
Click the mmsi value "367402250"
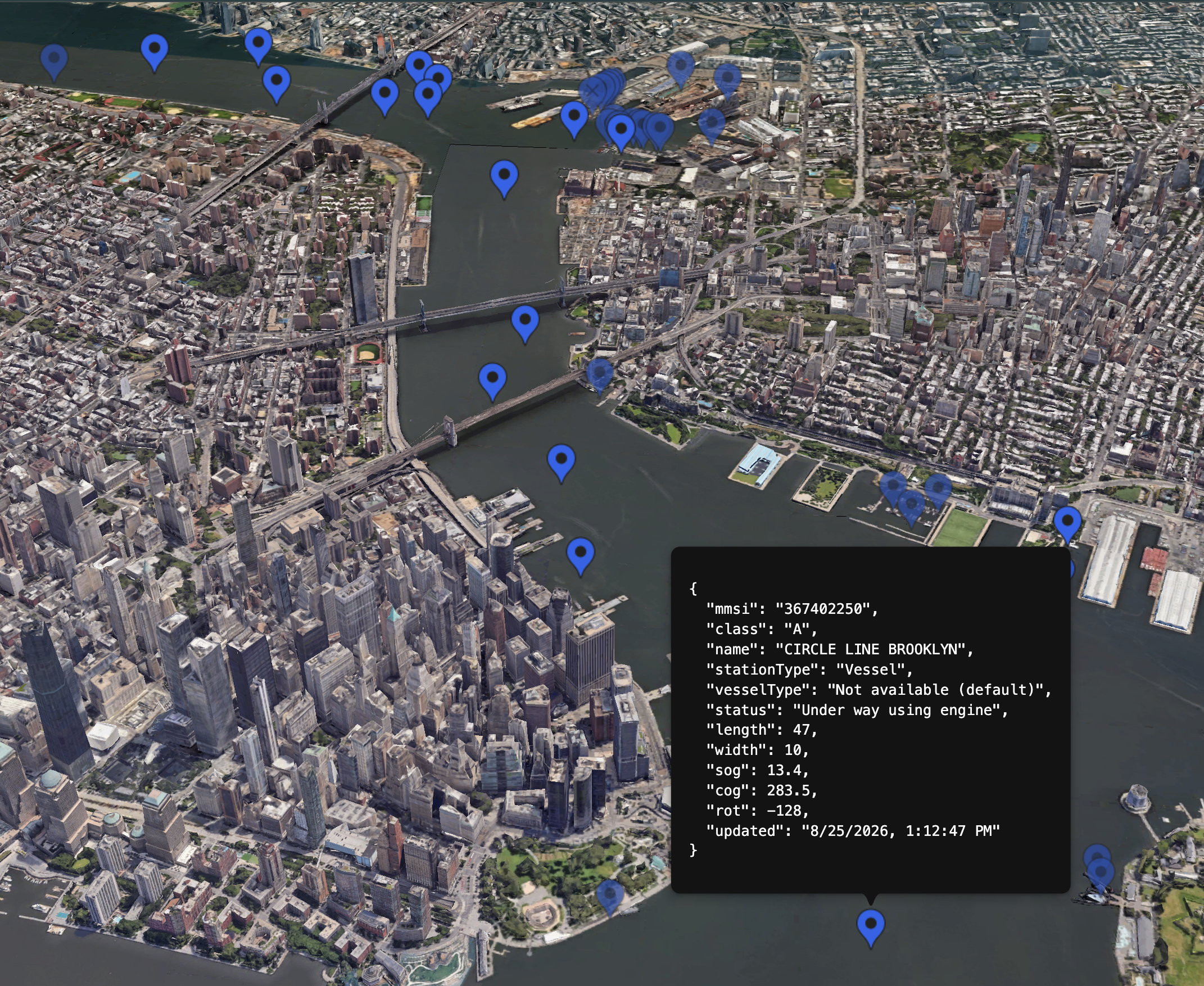point(822,609)
